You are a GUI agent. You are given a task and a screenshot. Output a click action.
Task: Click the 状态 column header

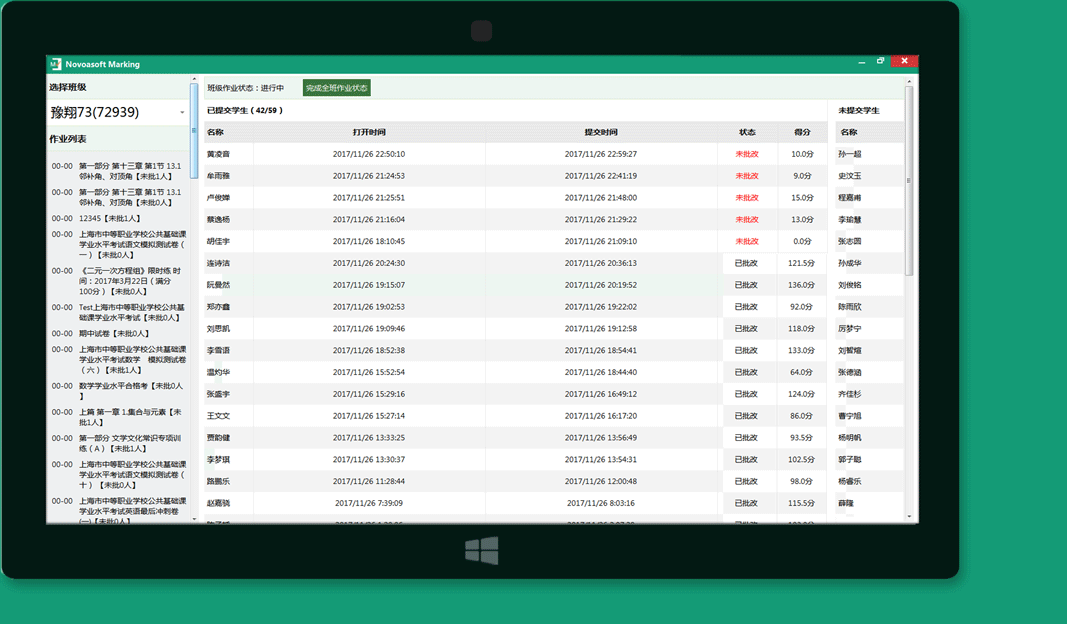coord(746,132)
